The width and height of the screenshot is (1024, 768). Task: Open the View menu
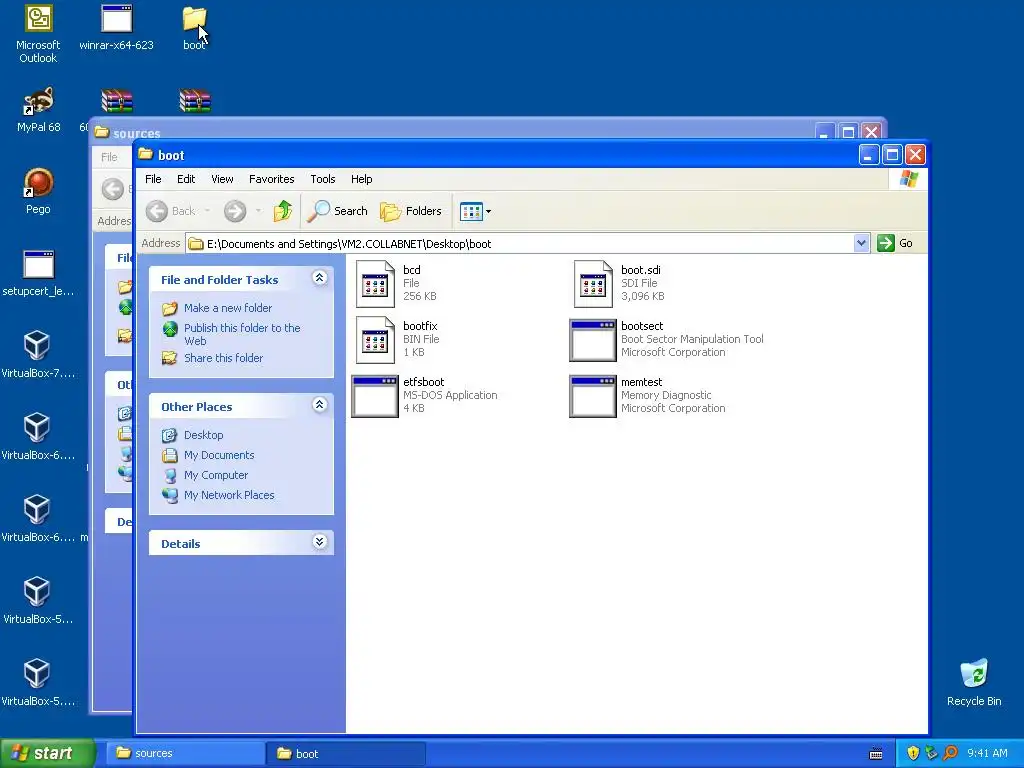click(222, 179)
